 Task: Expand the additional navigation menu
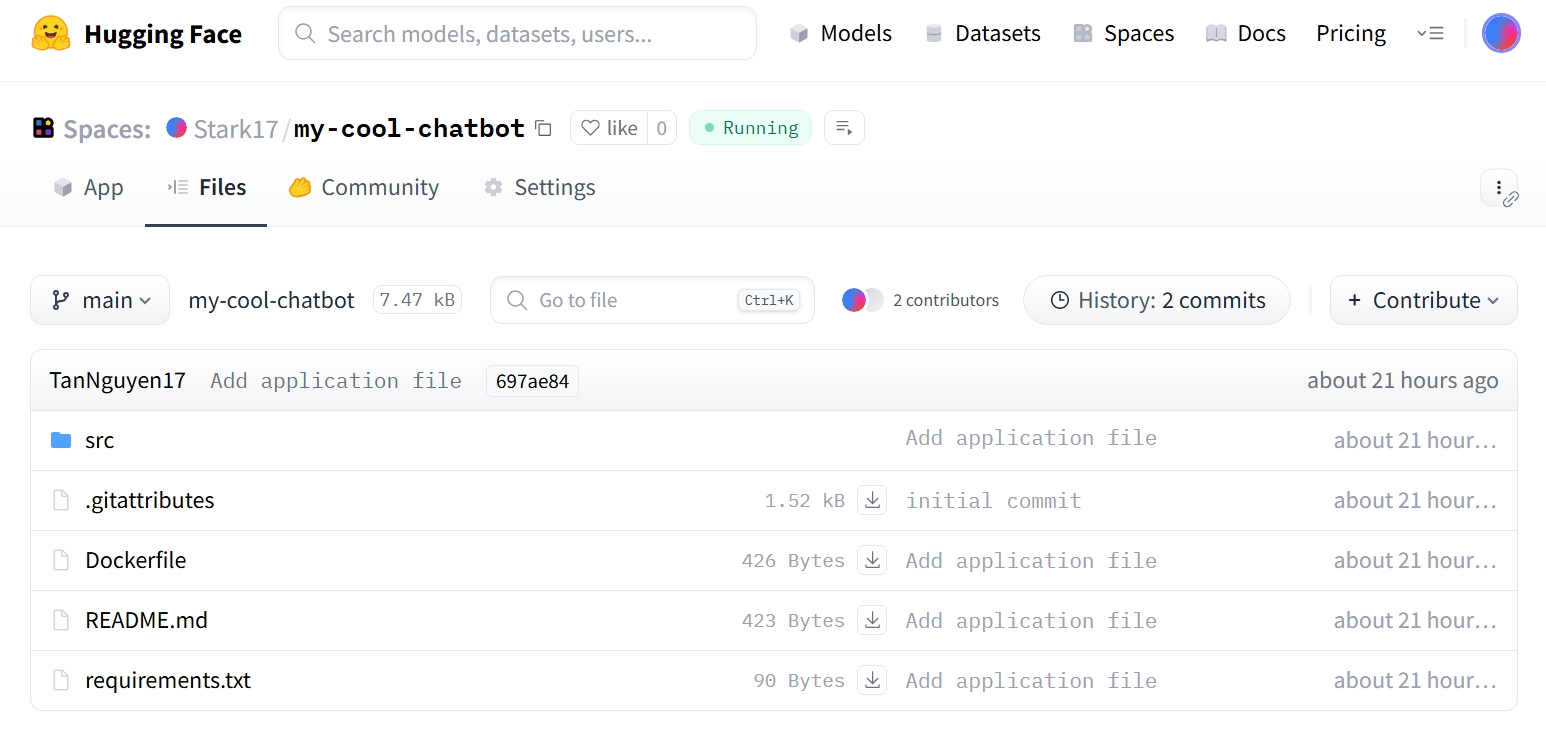point(1430,34)
